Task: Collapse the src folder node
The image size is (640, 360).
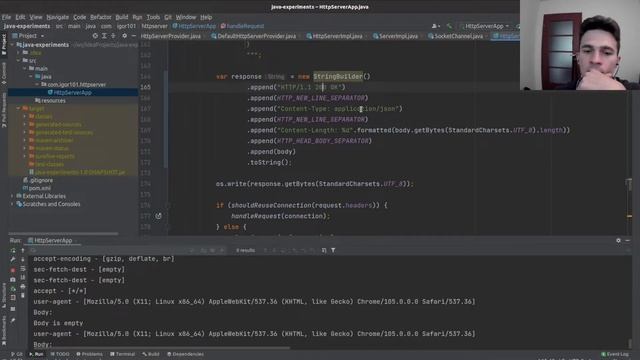Action: pyautogui.click(x=18, y=60)
